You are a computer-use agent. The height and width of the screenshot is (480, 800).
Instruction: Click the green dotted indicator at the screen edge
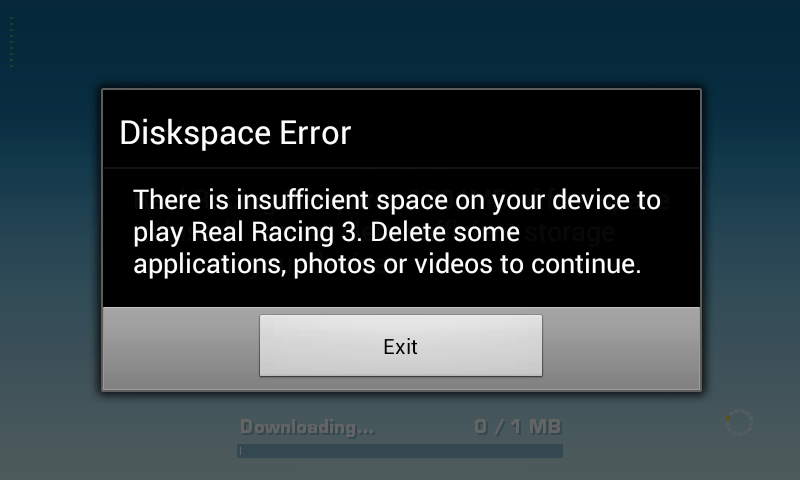(x=11, y=42)
